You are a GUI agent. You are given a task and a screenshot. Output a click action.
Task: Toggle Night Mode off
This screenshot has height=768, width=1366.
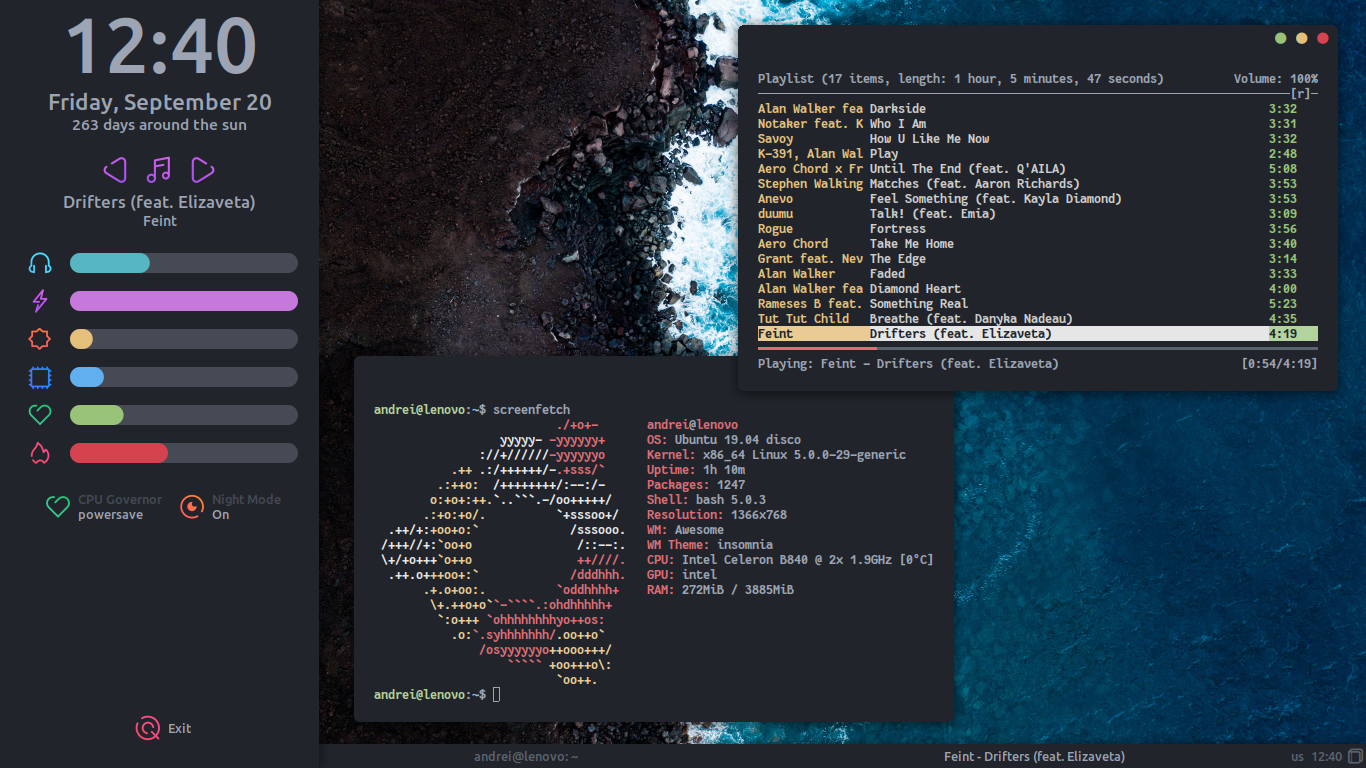pyautogui.click(x=230, y=507)
